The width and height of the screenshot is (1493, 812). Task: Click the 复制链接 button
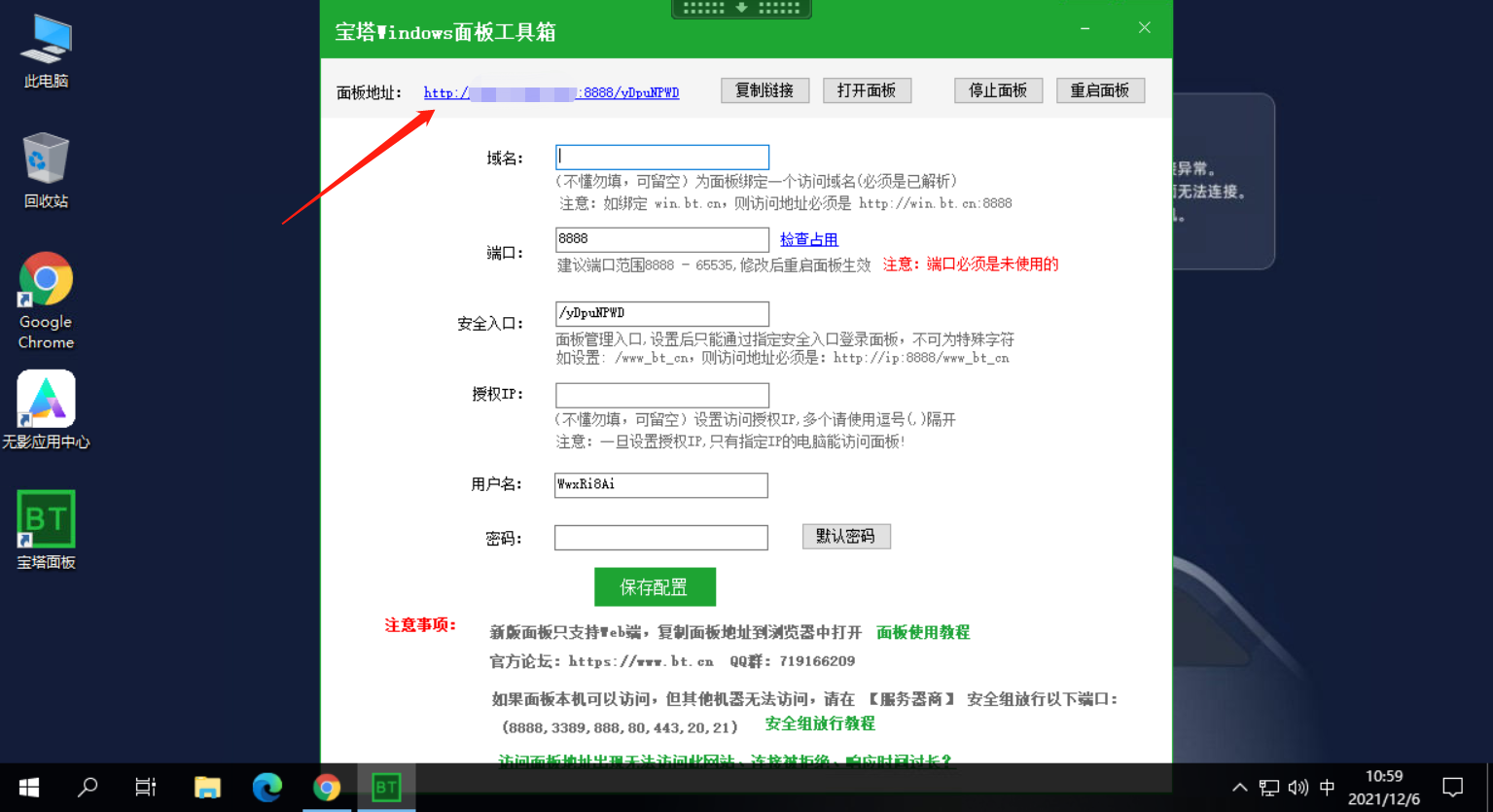pyautogui.click(x=765, y=90)
